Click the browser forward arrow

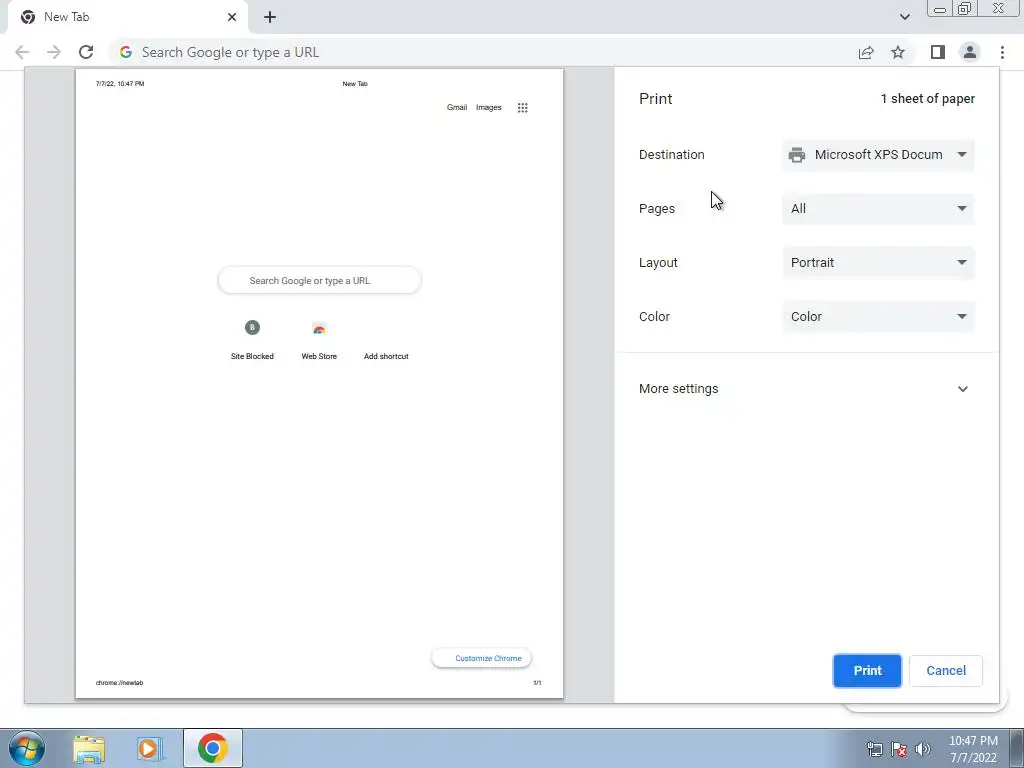(x=54, y=52)
